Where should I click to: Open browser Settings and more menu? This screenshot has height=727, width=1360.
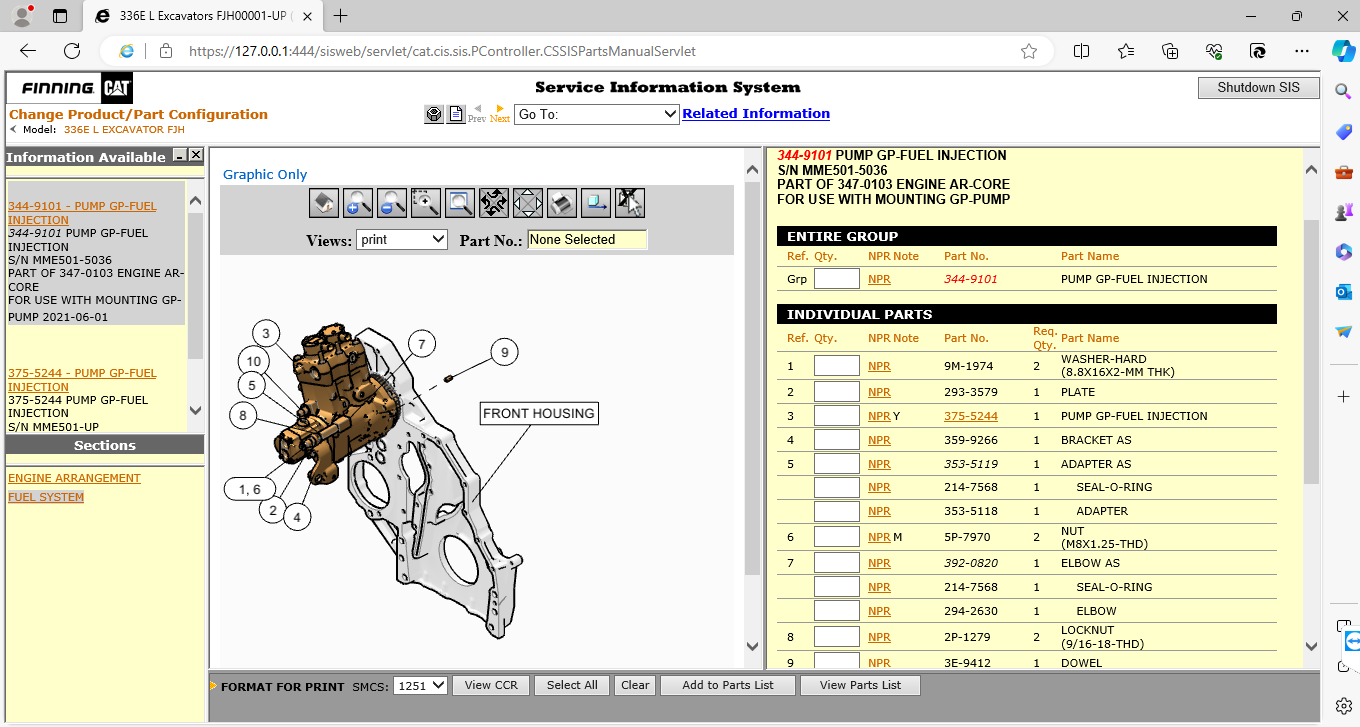click(1301, 51)
